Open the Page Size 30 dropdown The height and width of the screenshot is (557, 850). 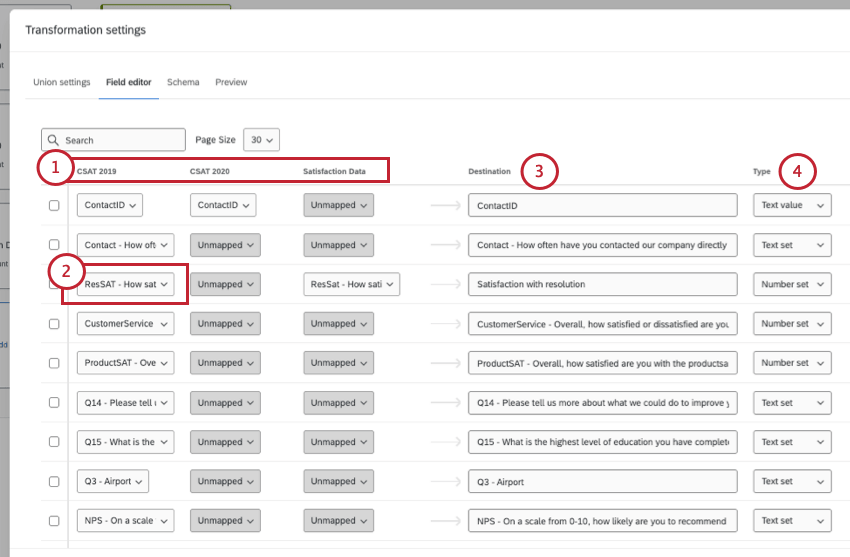[x=261, y=140]
